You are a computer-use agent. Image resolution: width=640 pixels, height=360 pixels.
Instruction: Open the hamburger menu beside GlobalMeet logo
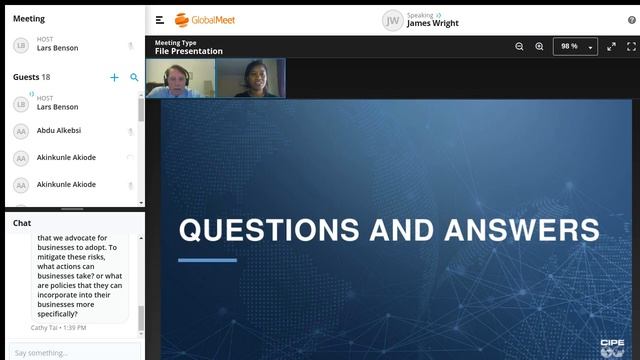point(160,20)
